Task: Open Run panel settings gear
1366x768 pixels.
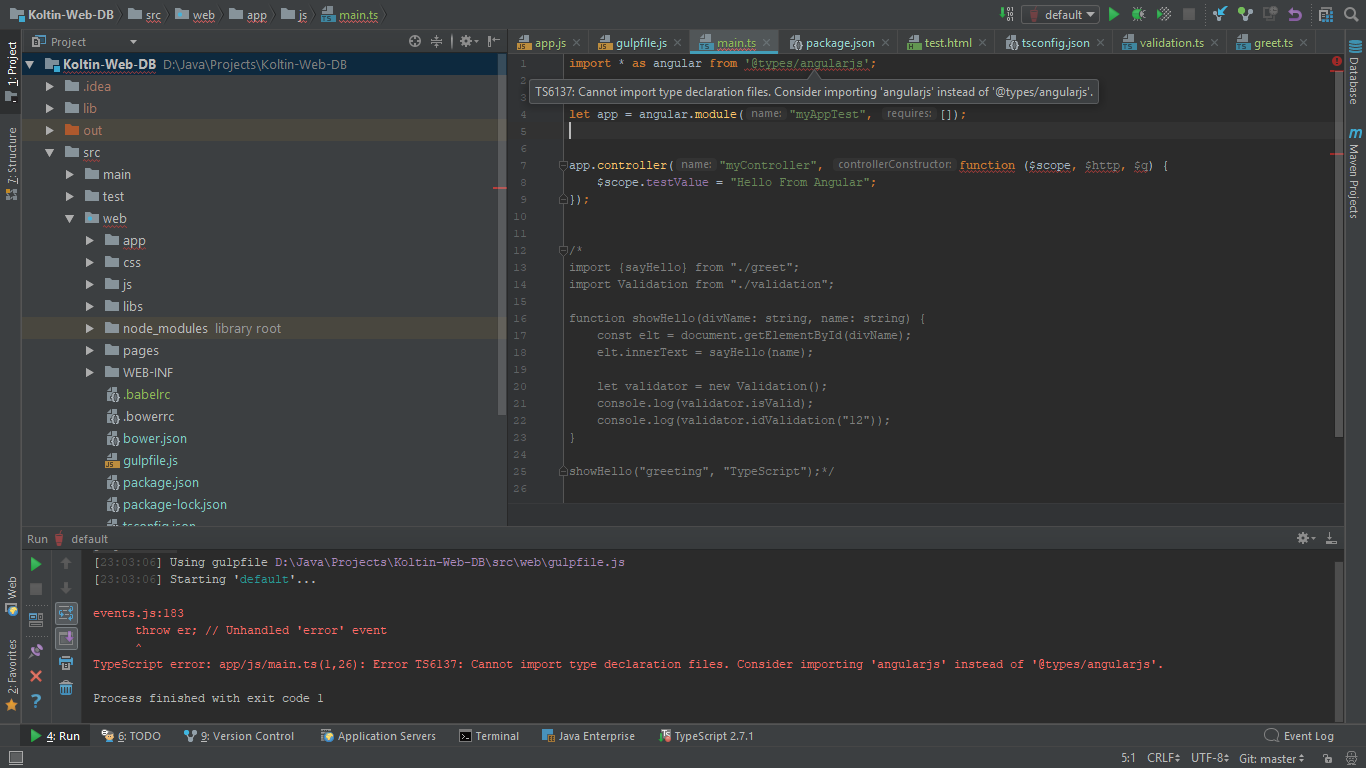Action: tap(1306, 538)
